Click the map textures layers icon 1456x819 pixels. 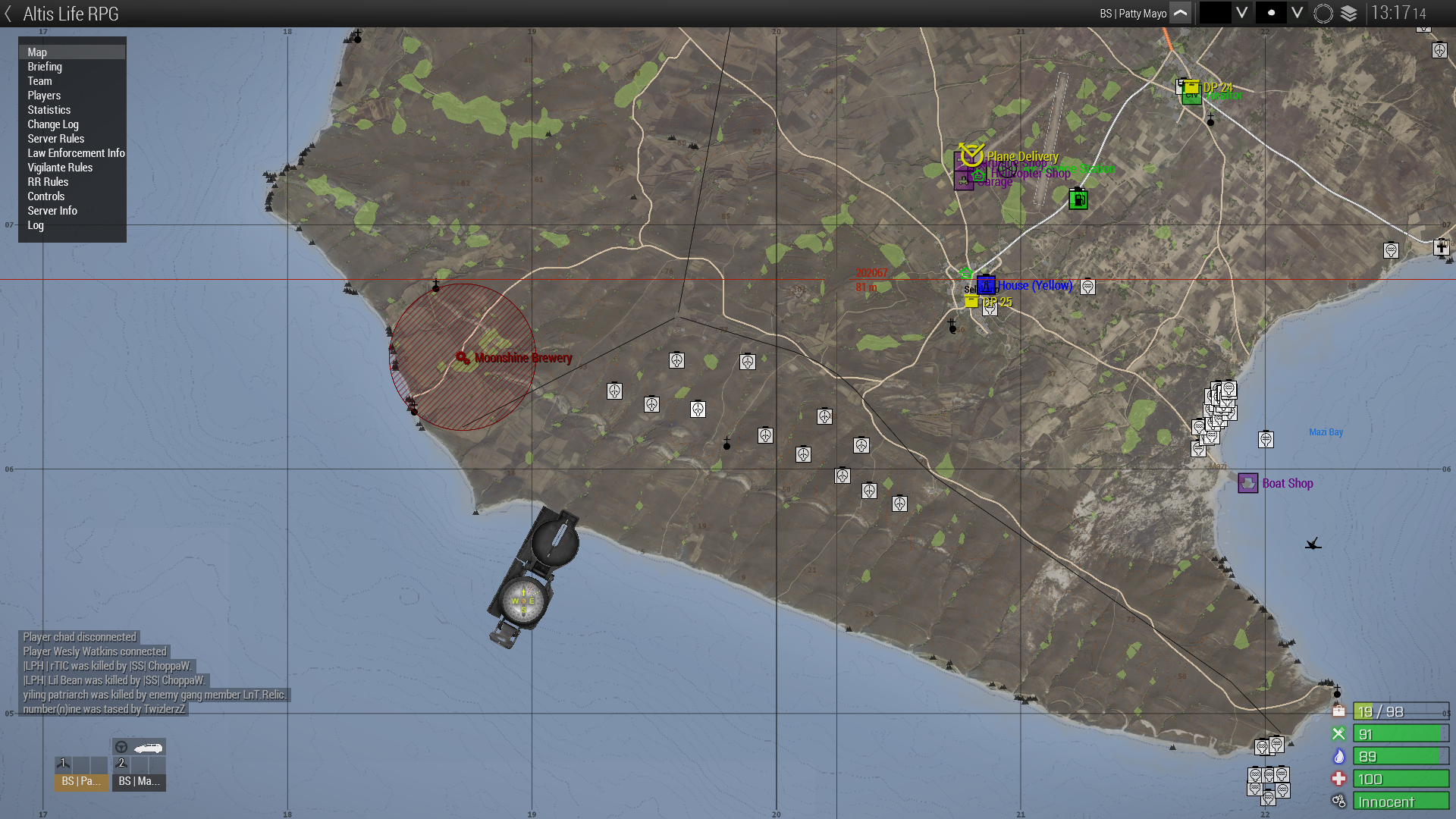(1349, 14)
